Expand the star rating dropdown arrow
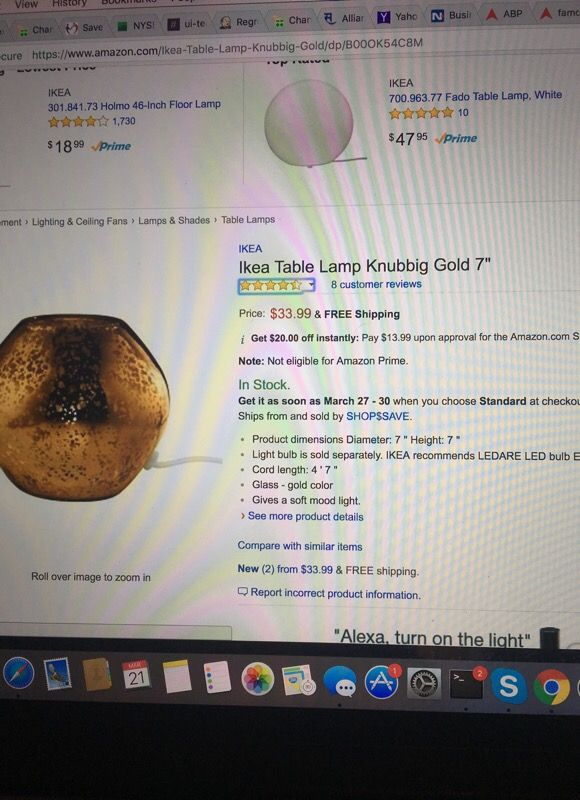The image size is (580, 800). [x=310, y=286]
